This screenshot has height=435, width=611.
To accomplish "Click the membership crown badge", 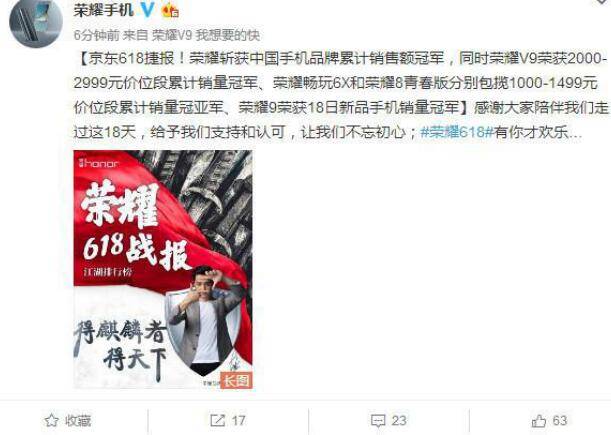I will [170, 11].
